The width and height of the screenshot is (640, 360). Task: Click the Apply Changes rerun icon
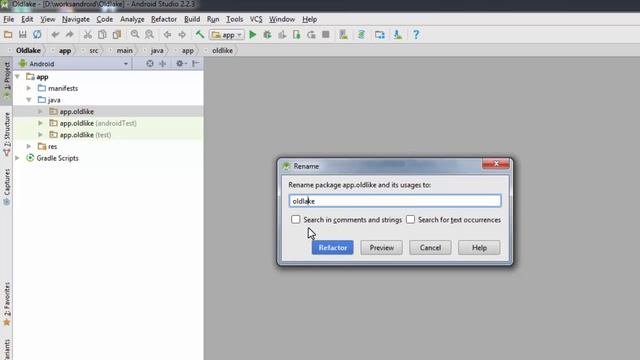[311, 35]
